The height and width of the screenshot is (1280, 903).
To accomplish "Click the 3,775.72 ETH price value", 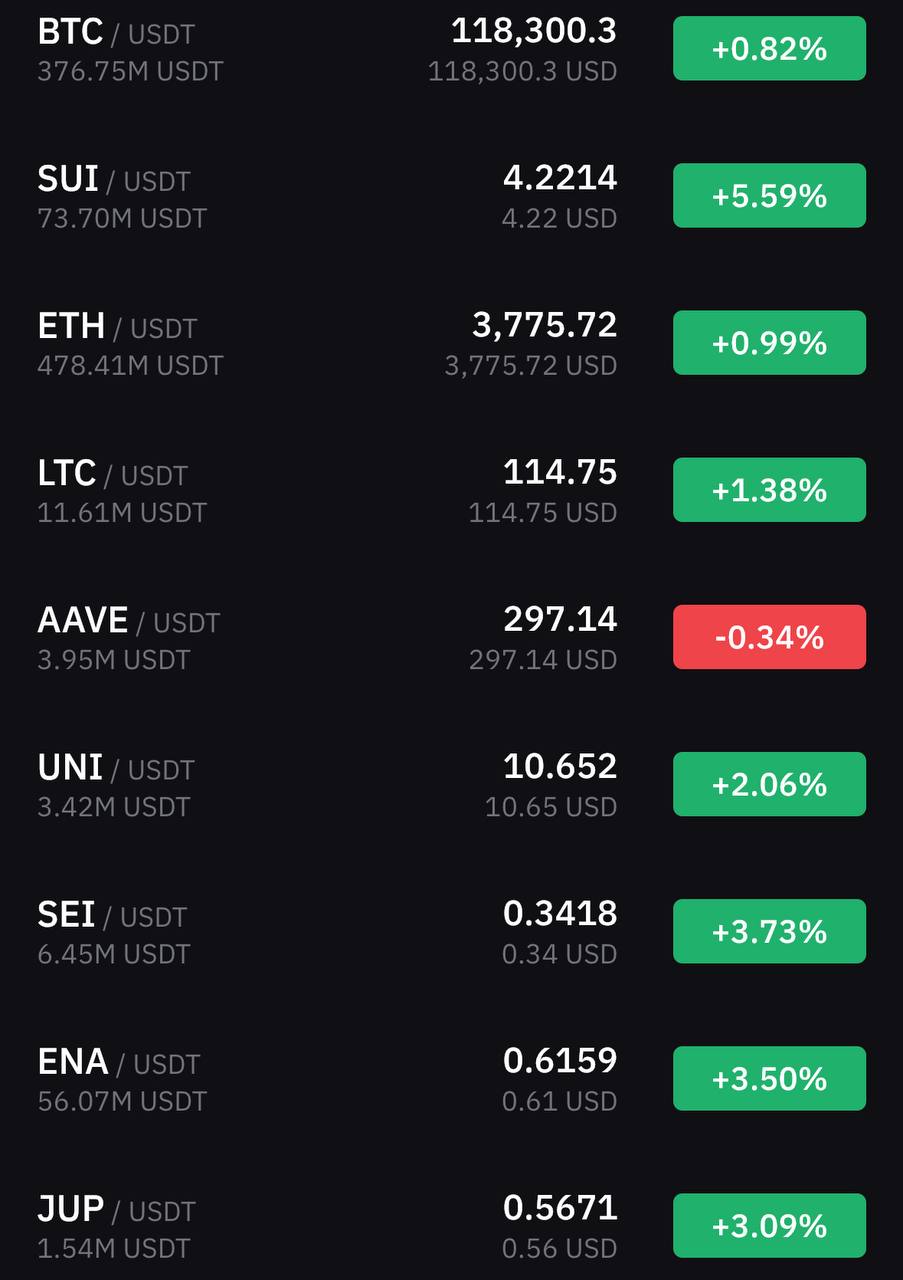I will [x=545, y=325].
